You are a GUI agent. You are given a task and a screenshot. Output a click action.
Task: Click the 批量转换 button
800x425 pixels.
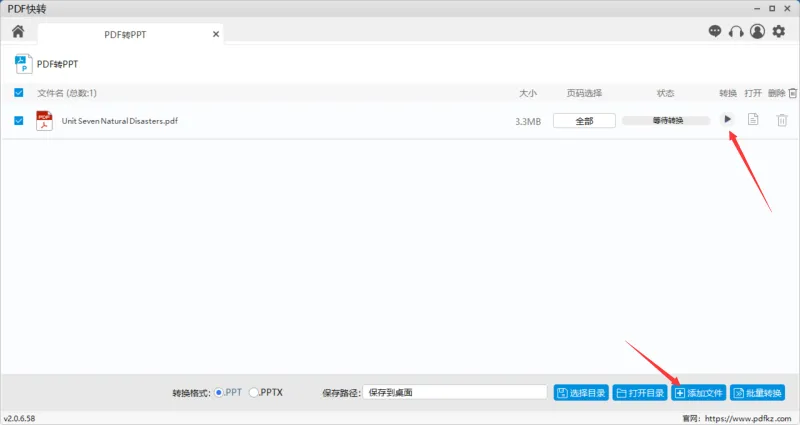click(x=758, y=393)
